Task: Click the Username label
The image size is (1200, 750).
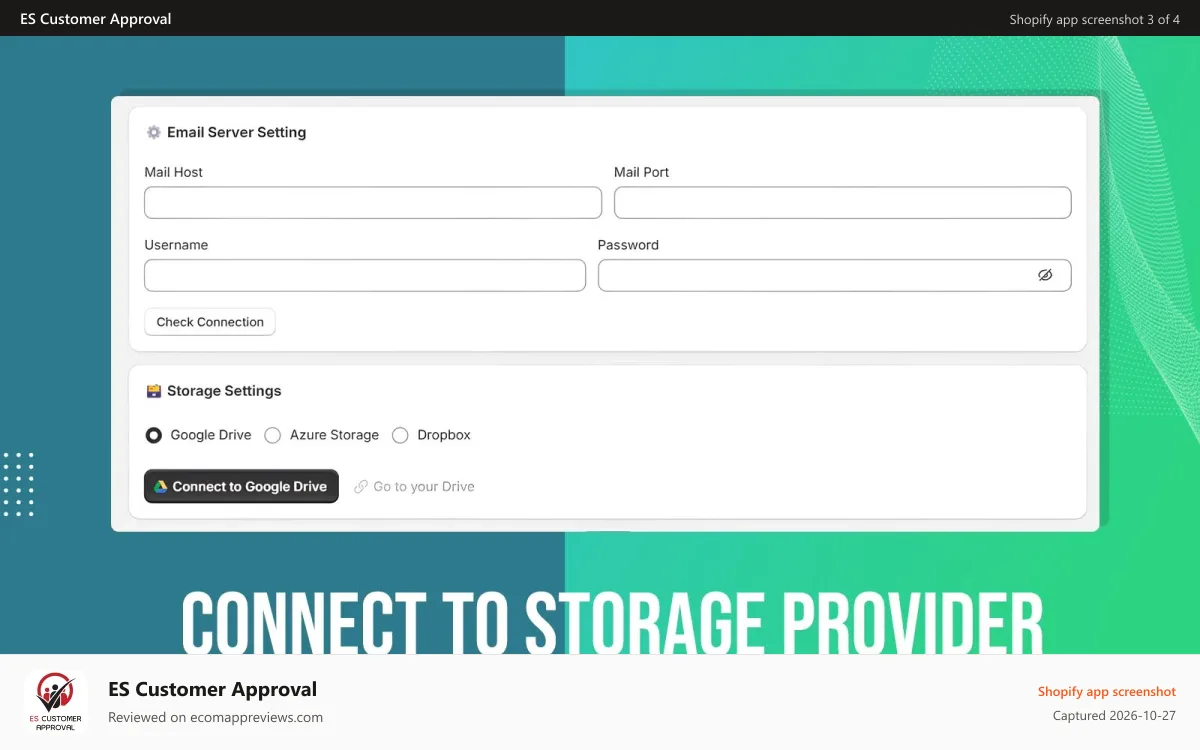Action: click(176, 245)
